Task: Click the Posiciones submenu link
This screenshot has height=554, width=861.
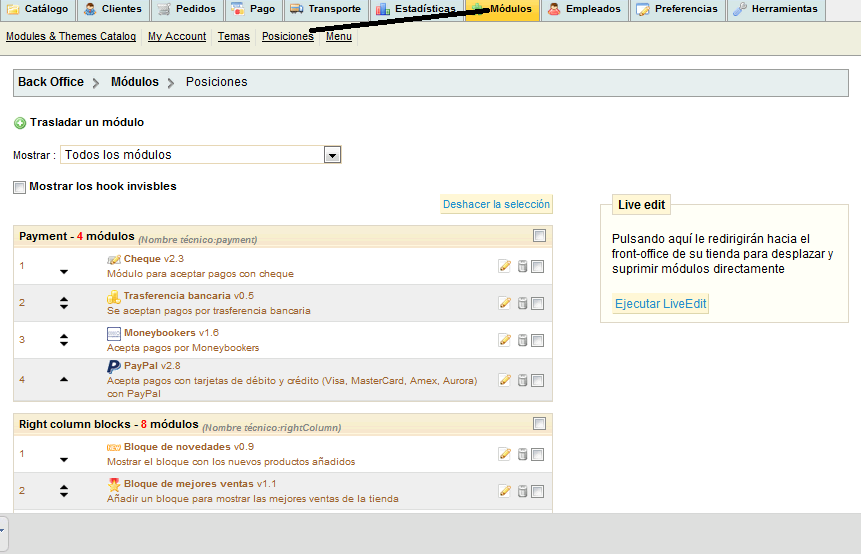Action: 288,36
